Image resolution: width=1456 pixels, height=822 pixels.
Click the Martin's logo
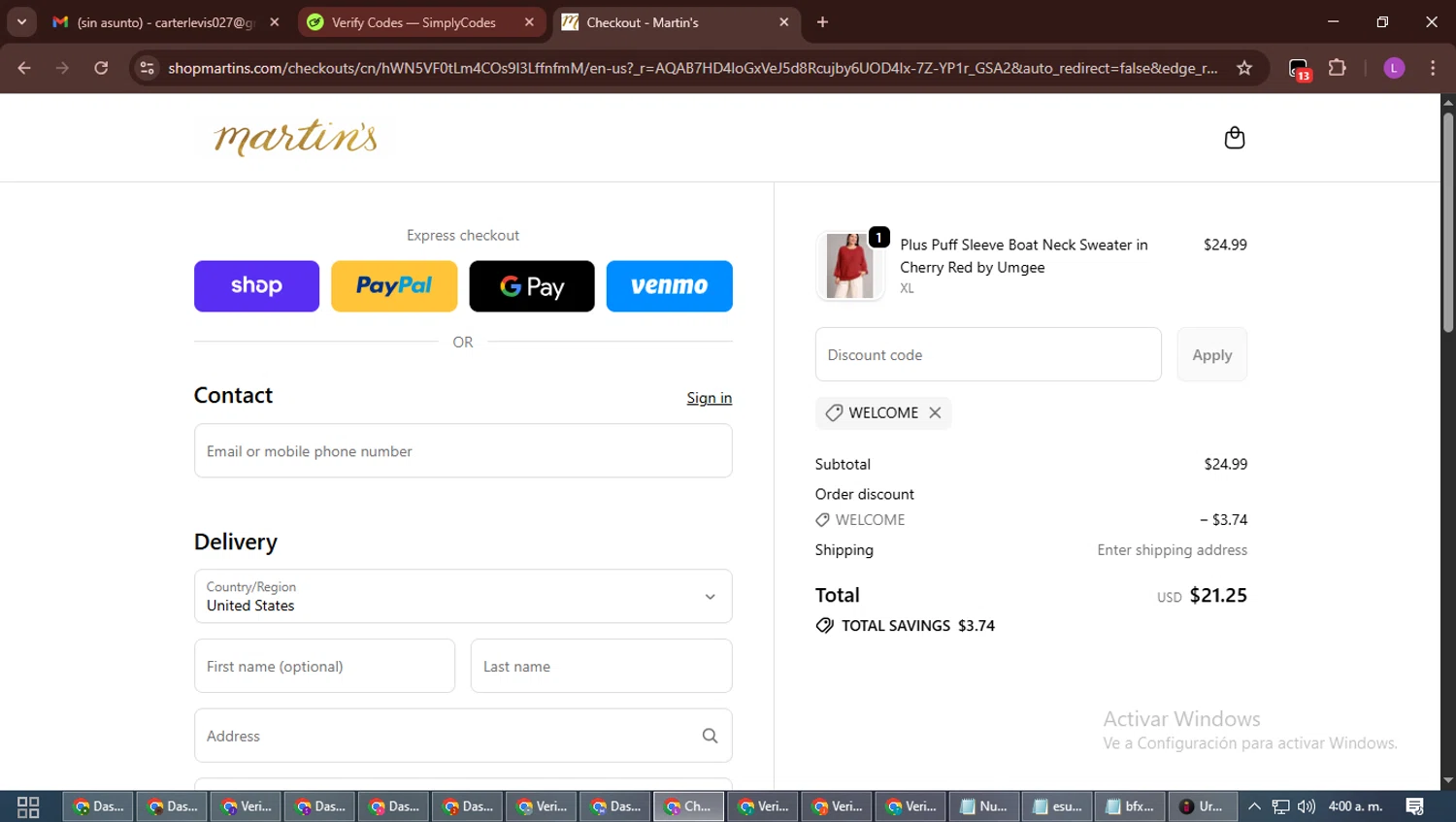[x=295, y=138]
